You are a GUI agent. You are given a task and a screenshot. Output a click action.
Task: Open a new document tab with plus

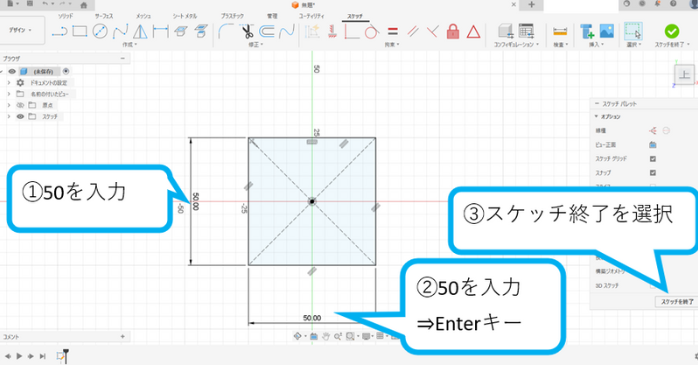[x=532, y=5]
